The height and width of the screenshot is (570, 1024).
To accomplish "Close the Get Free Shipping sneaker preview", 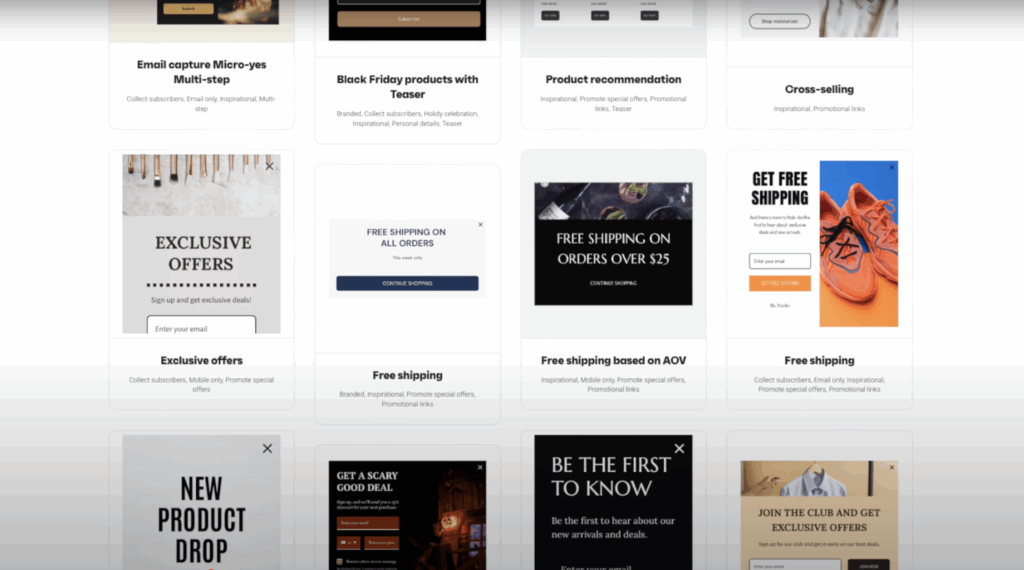I will (x=892, y=168).
